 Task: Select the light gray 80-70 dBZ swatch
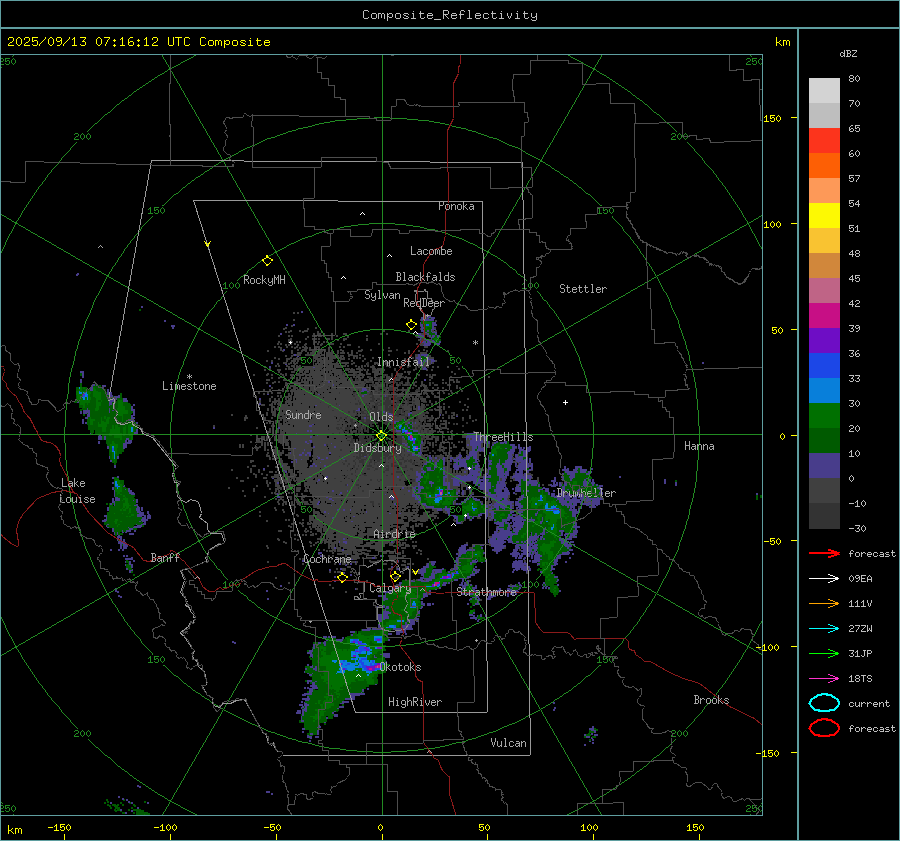click(x=824, y=91)
